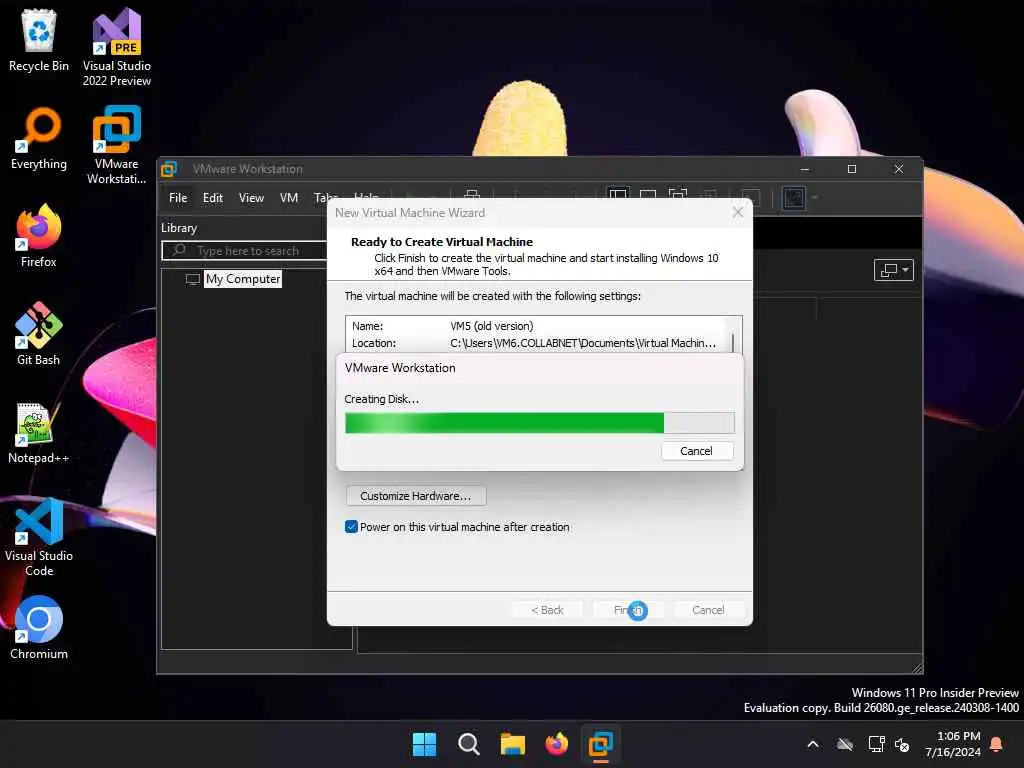Click the 'Library' panel heading
This screenshot has width=1024, height=768.
[179, 228]
